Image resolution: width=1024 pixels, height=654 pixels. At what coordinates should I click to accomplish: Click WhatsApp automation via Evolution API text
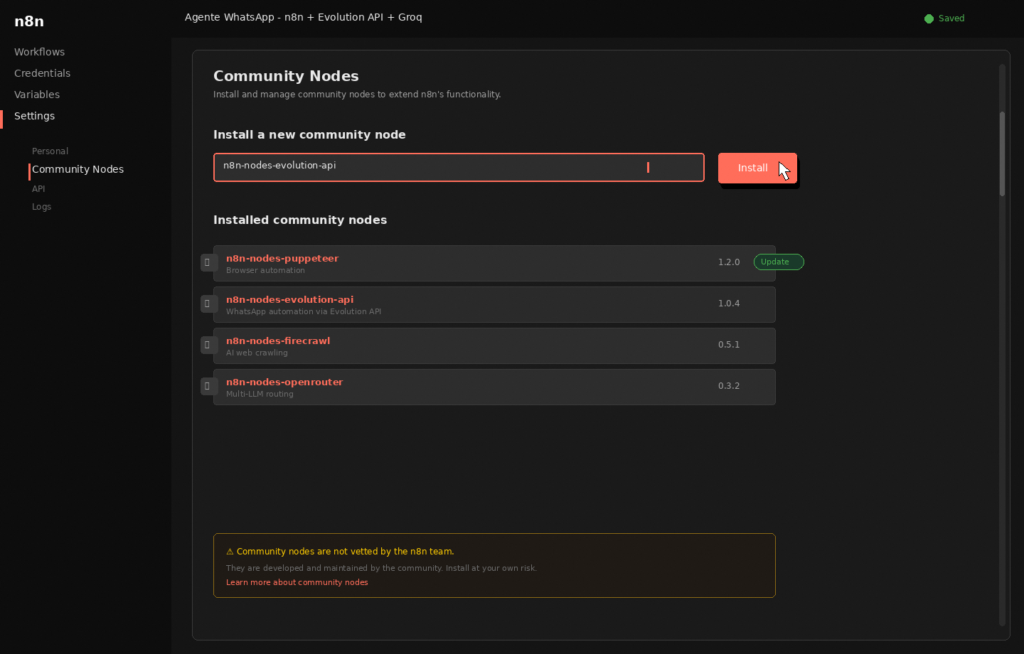(304, 312)
